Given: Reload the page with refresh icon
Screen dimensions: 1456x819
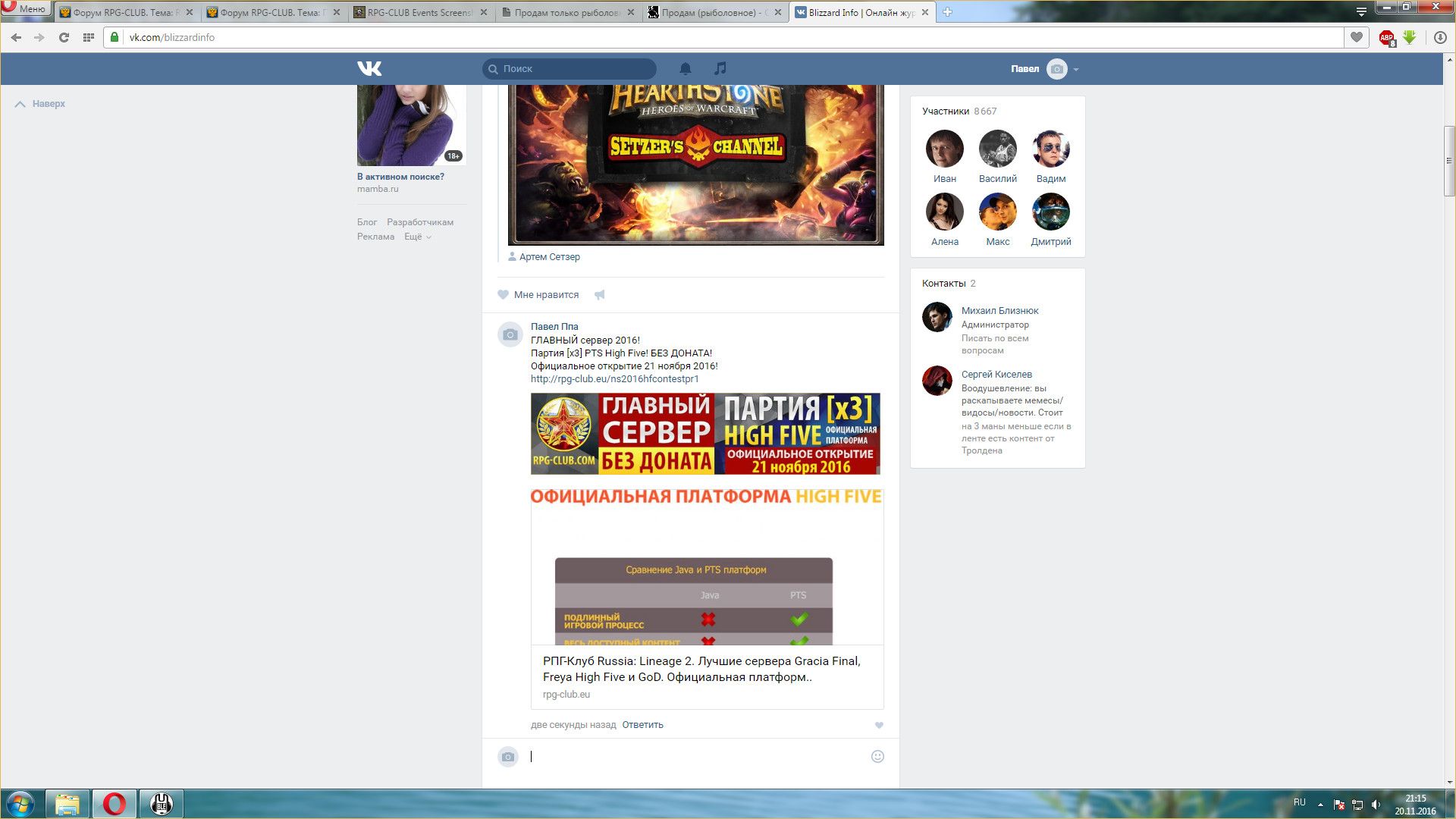Looking at the screenshot, I should [64, 37].
